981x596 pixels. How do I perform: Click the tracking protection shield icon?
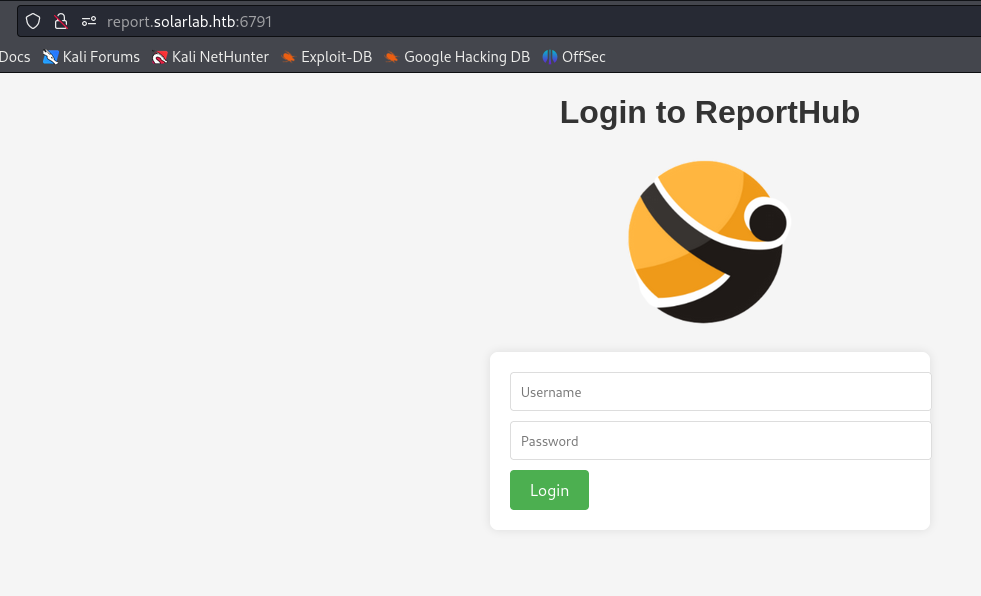tap(34, 21)
